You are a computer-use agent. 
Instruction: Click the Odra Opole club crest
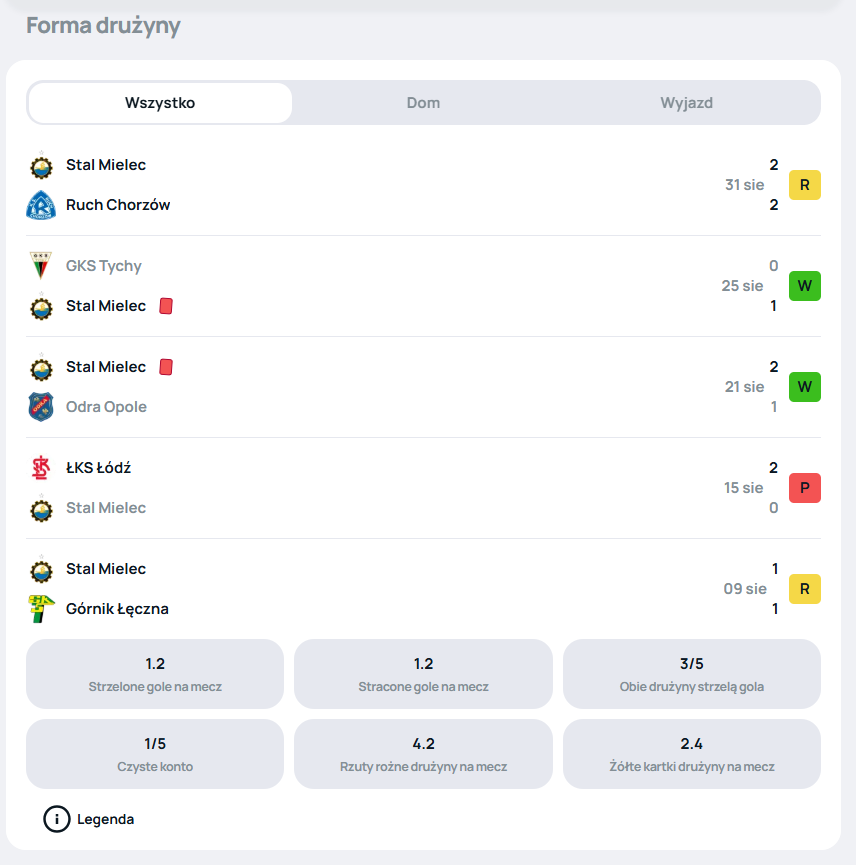[x=41, y=407]
